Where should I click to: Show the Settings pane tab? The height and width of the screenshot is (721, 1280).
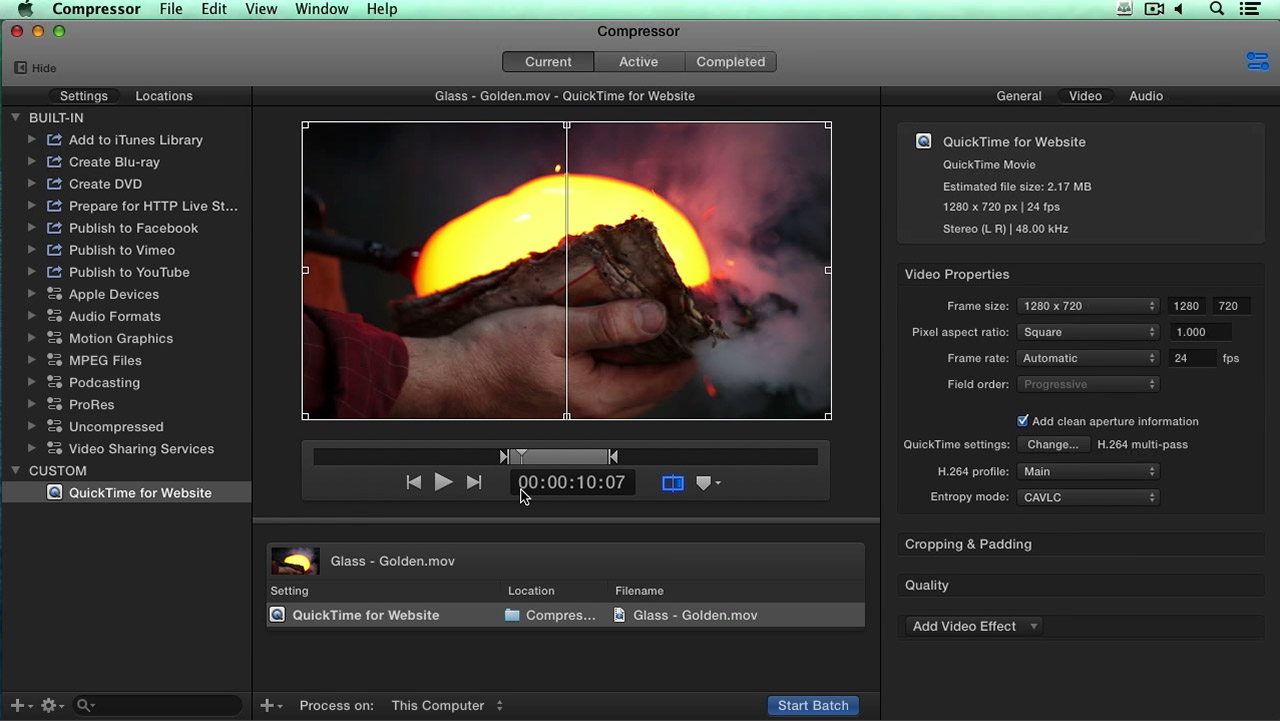pyautogui.click(x=84, y=96)
